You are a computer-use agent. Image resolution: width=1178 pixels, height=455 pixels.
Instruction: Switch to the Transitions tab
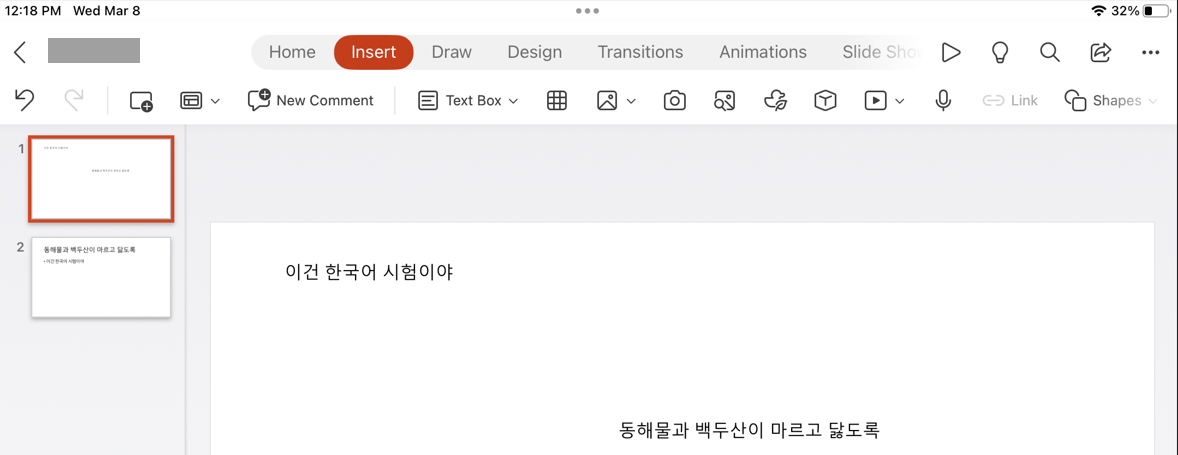point(640,52)
